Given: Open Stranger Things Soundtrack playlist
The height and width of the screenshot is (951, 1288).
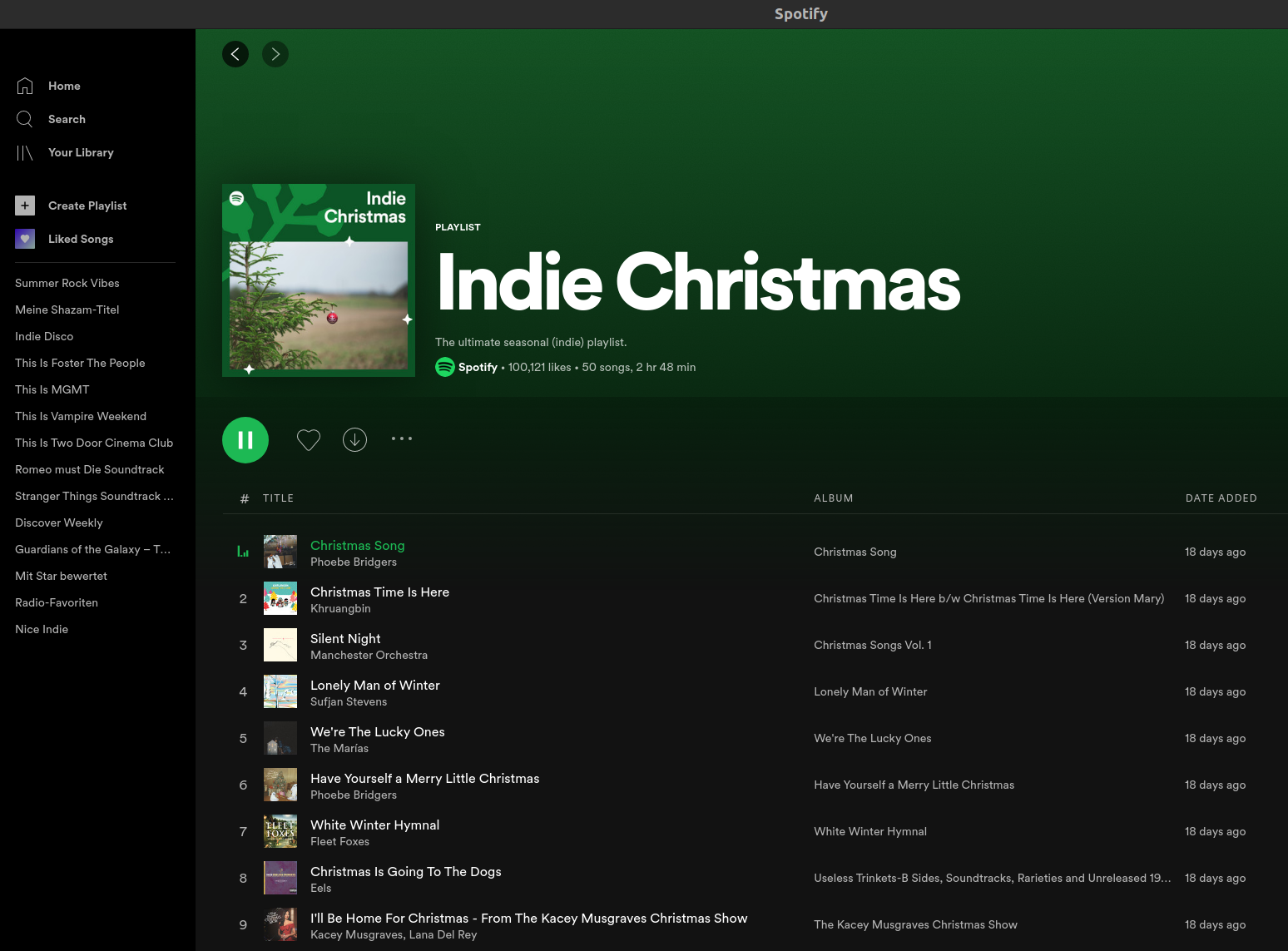Looking at the screenshot, I should pos(94,496).
